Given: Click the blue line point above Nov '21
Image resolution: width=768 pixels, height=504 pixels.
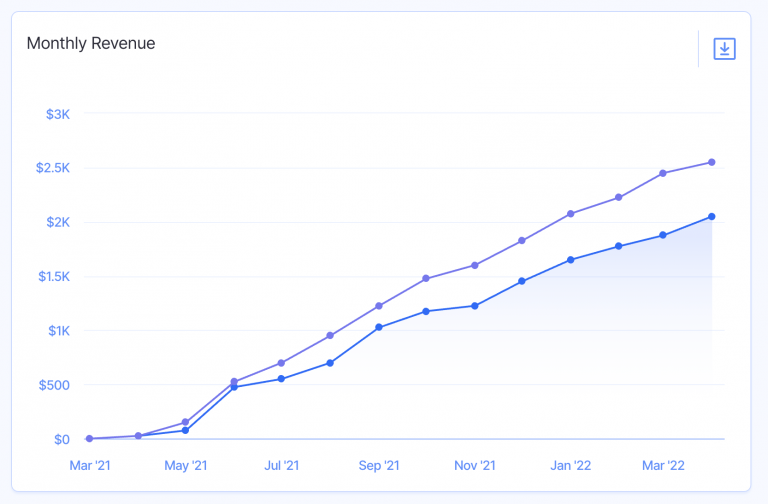Looking at the screenshot, I should [x=475, y=306].
